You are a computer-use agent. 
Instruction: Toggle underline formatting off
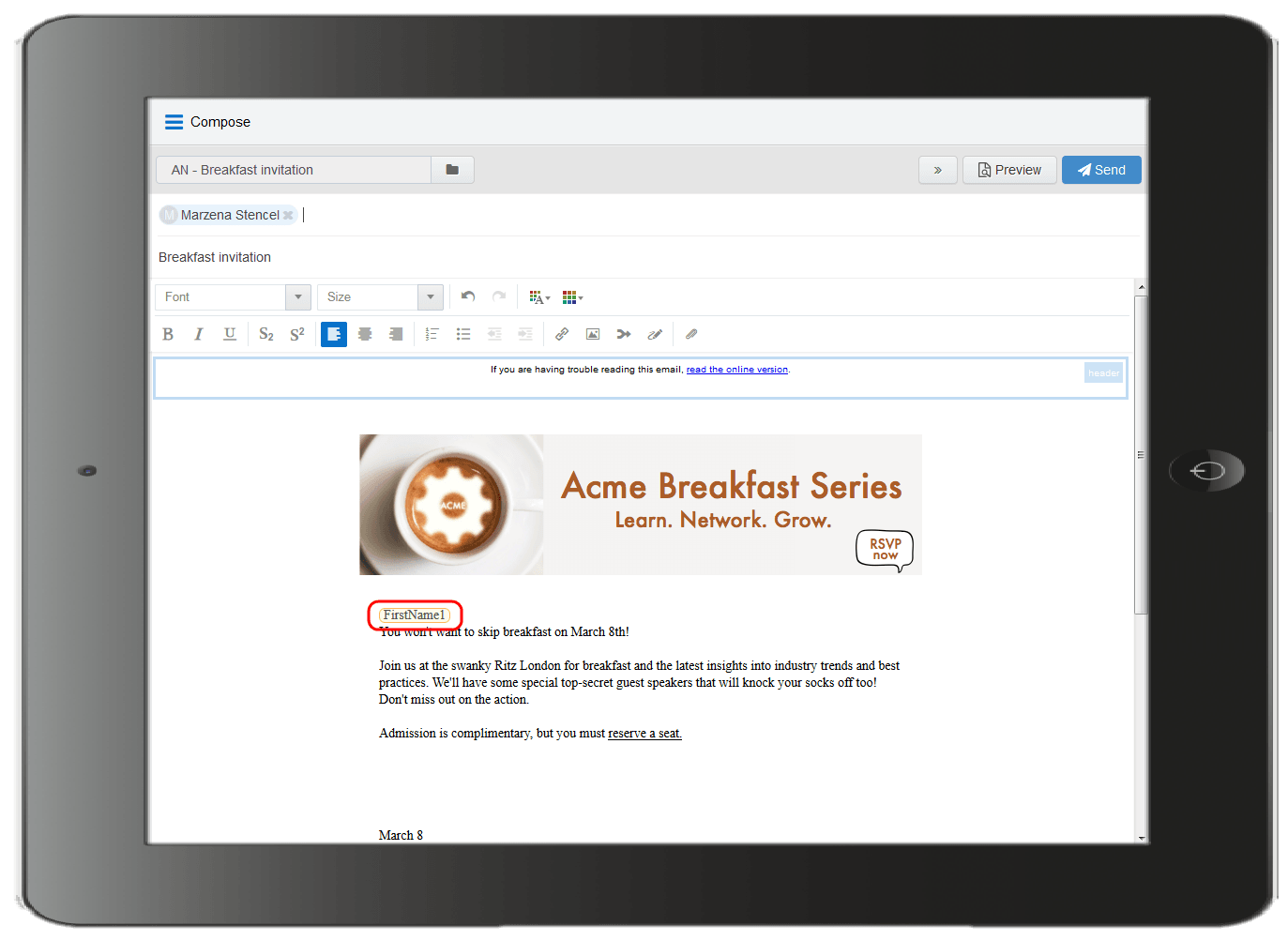pyautogui.click(x=229, y=334)
